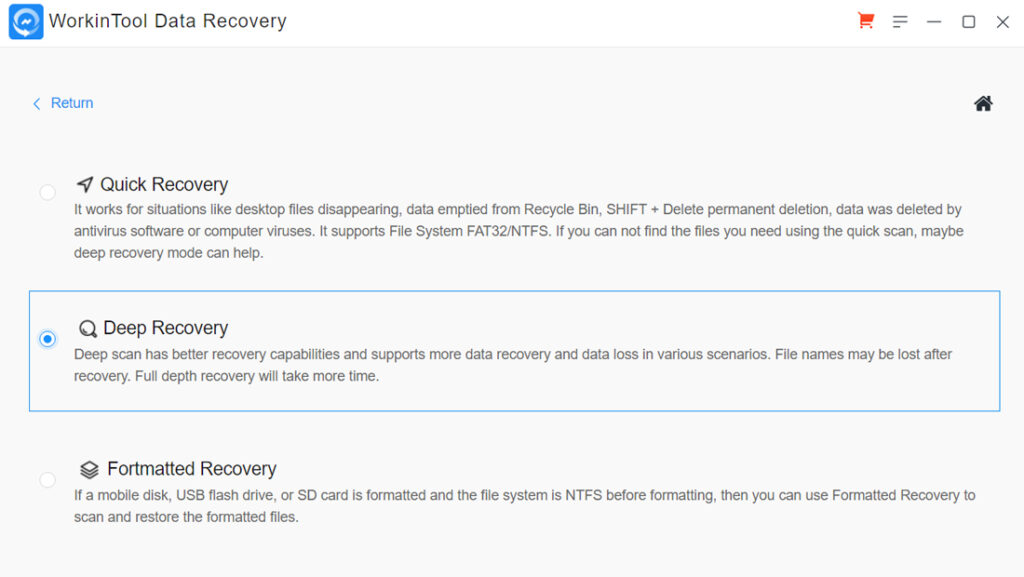Viewport: 1024px width, 577px height.
Task: Open the hamburger menu in the title bar
Action: 900,20
